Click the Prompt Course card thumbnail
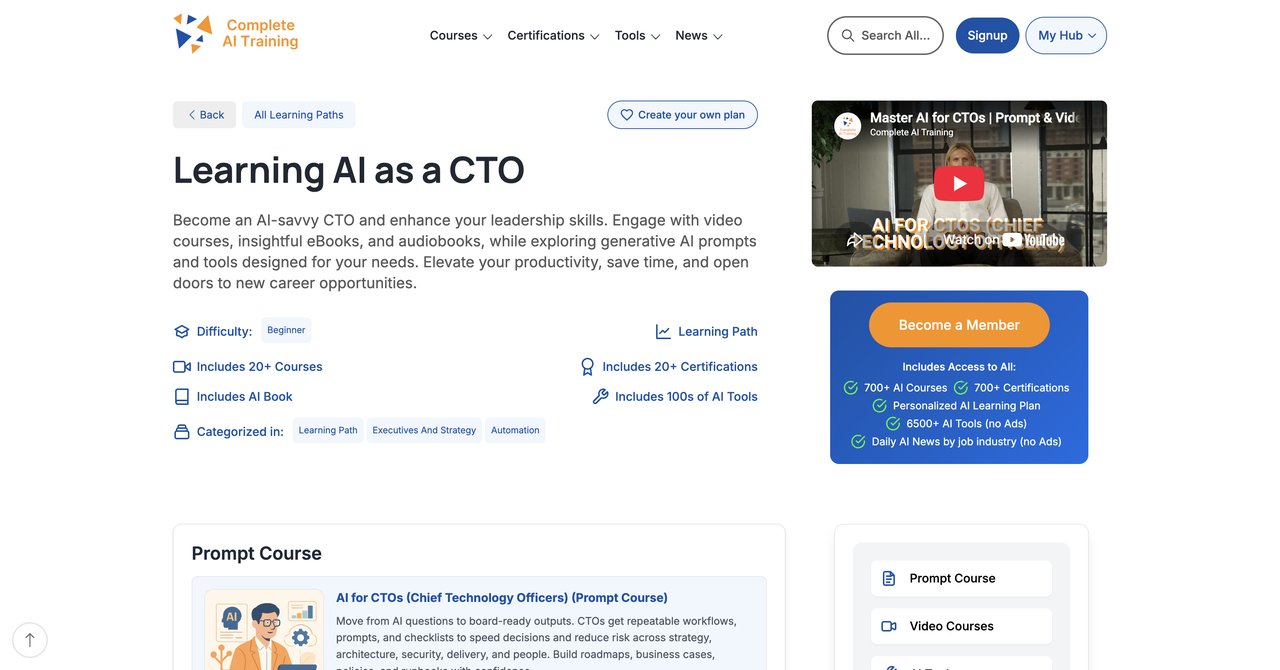Viewport: 1280px width, 670px height. tap(264, 630)
